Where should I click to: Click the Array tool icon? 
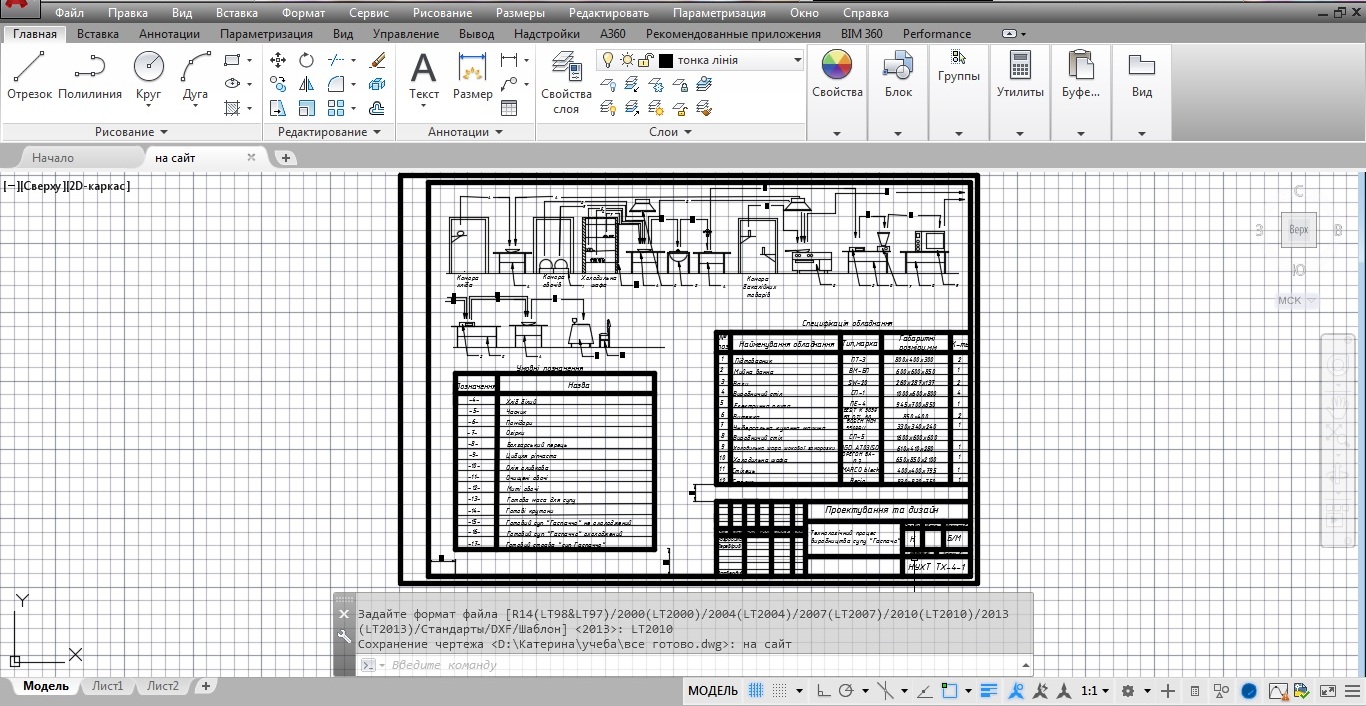(x=336, y=108)
